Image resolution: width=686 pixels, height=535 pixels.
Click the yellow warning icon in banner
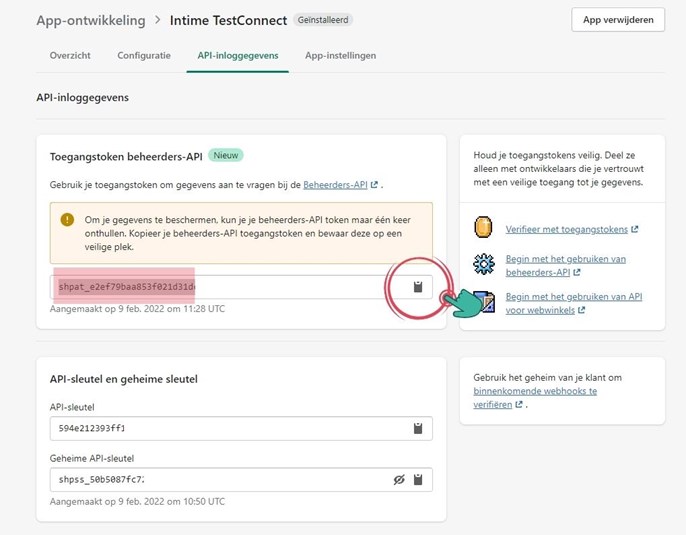click(x=67, y=219)
